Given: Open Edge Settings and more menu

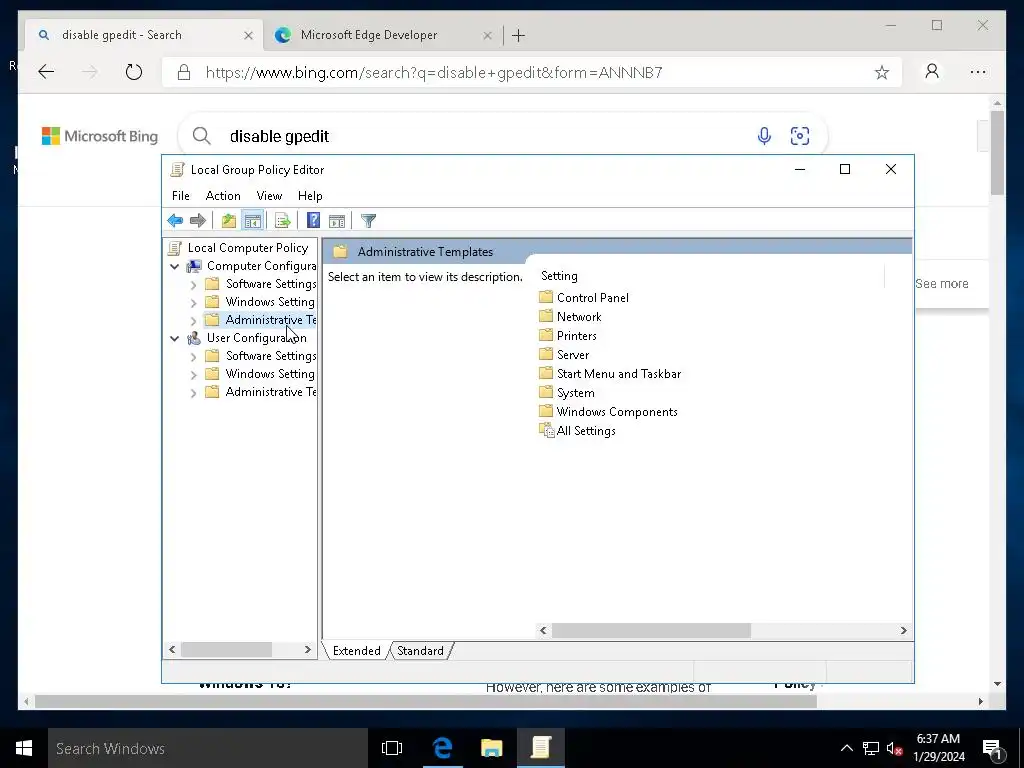Looking at the screenshot, I should tap(978, 72).
